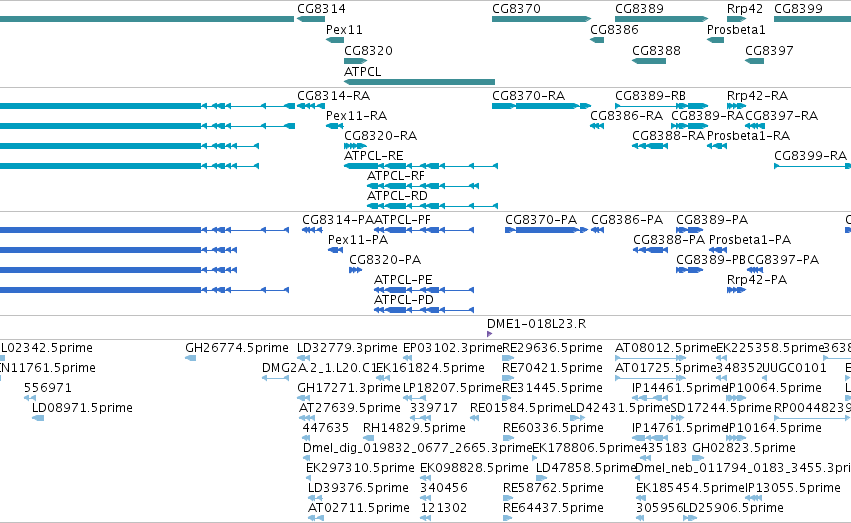Click the CG8370-RA transcript label

point(529,96)
